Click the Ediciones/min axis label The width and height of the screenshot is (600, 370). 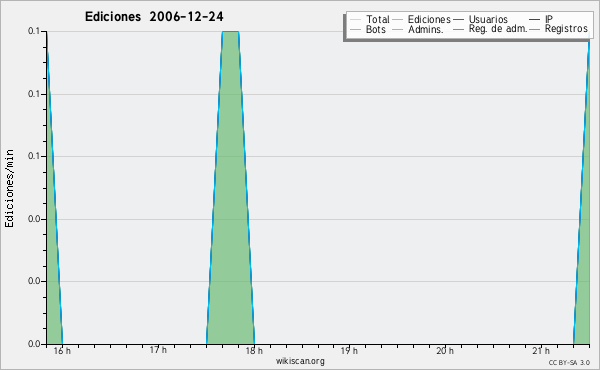click(x=9, y=188)
